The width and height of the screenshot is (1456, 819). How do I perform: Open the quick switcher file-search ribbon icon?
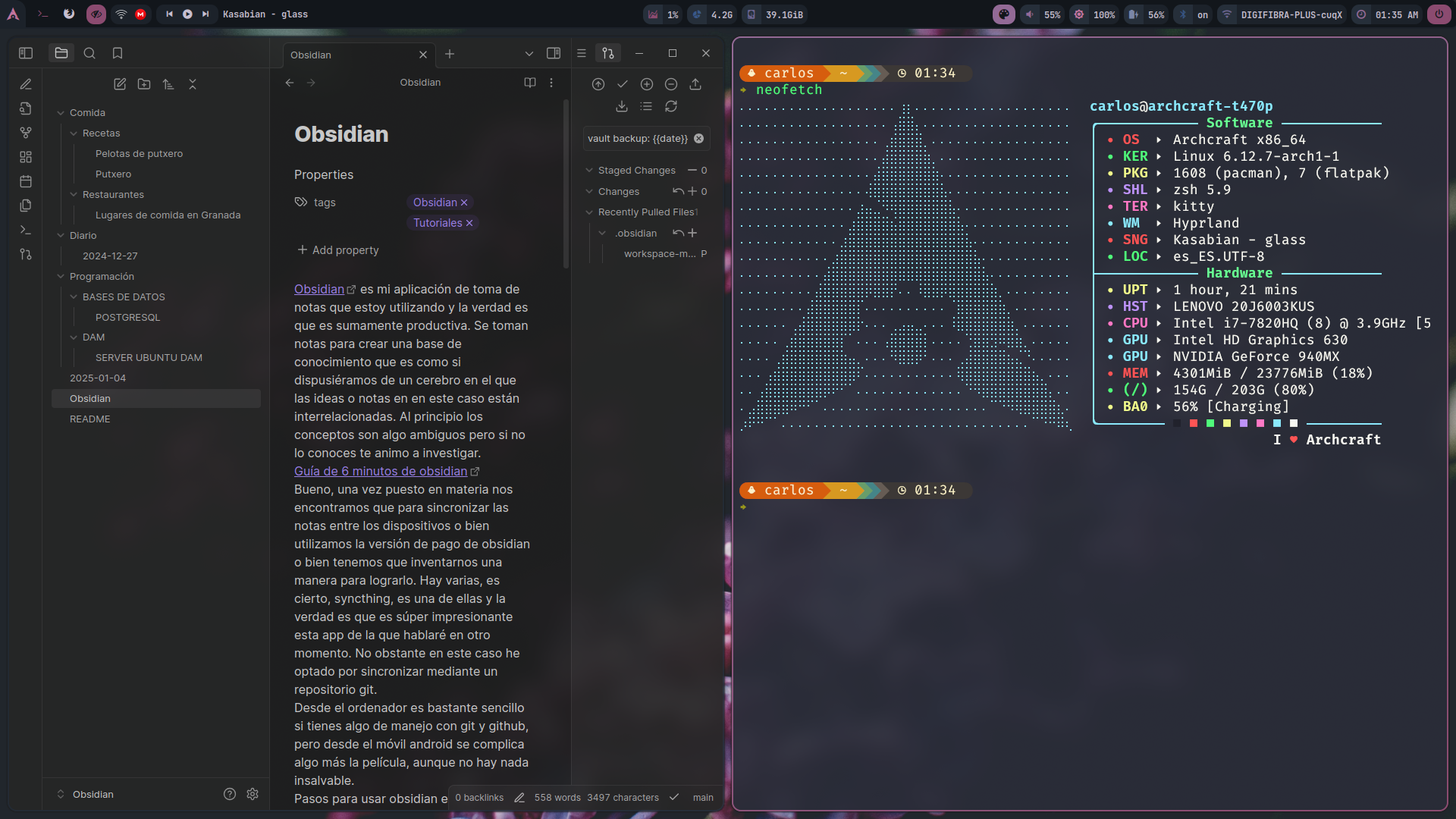26,108
